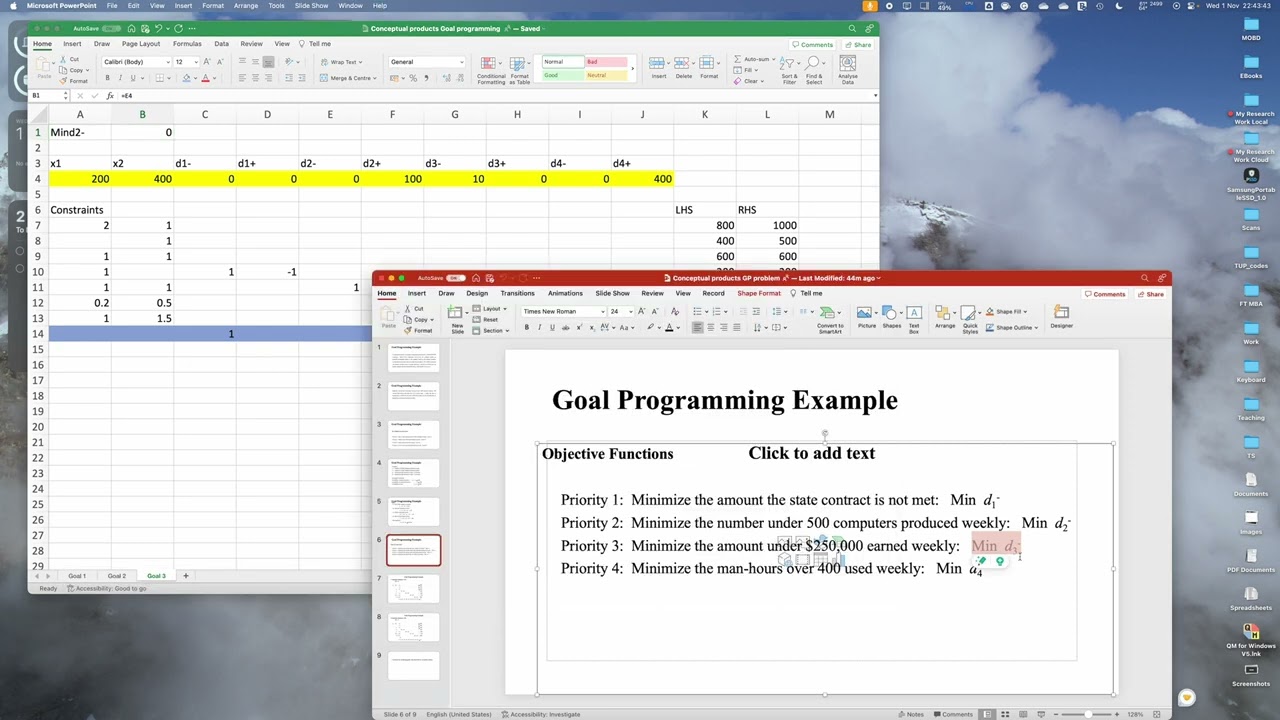Viewport: 1280px width, 720px height.
Task: Click slide sorter view icon in PowerPoint
Action: coord(1004,714)
